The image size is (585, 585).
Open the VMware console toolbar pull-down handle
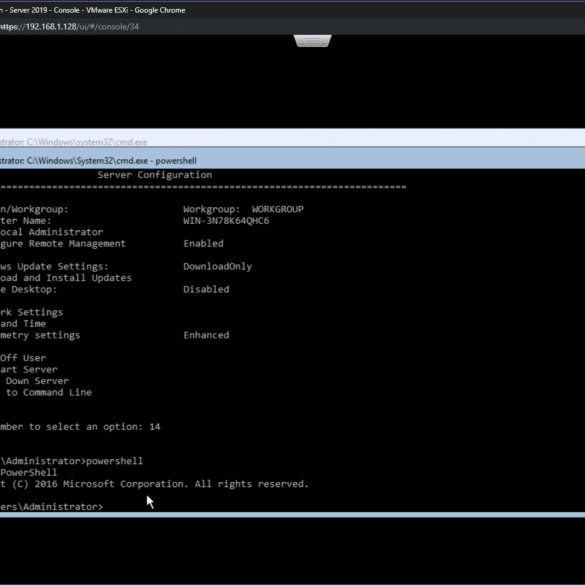313,41
